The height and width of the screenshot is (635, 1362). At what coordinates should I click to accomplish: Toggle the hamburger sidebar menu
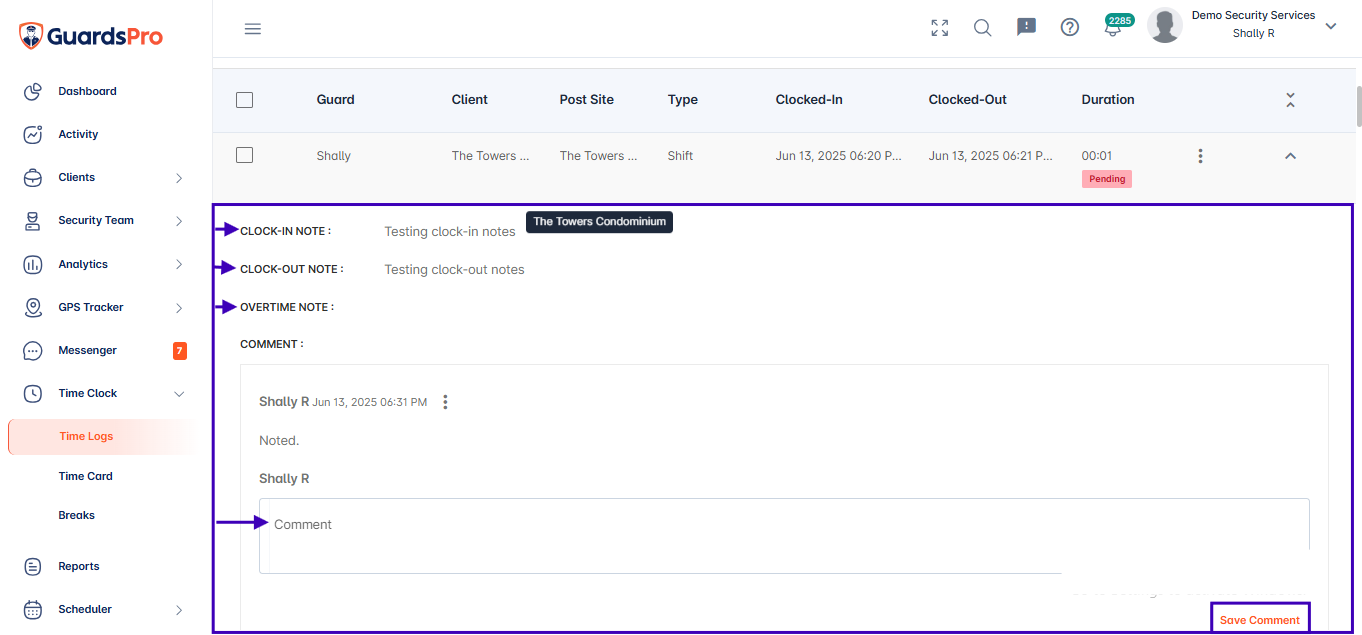253,29
